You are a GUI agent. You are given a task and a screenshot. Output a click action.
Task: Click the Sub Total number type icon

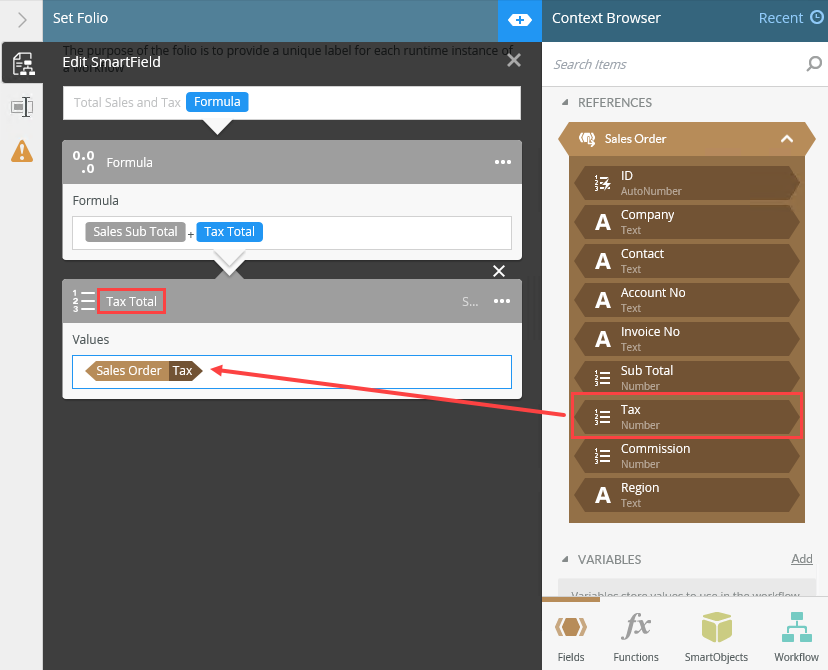tap(603, 378)
